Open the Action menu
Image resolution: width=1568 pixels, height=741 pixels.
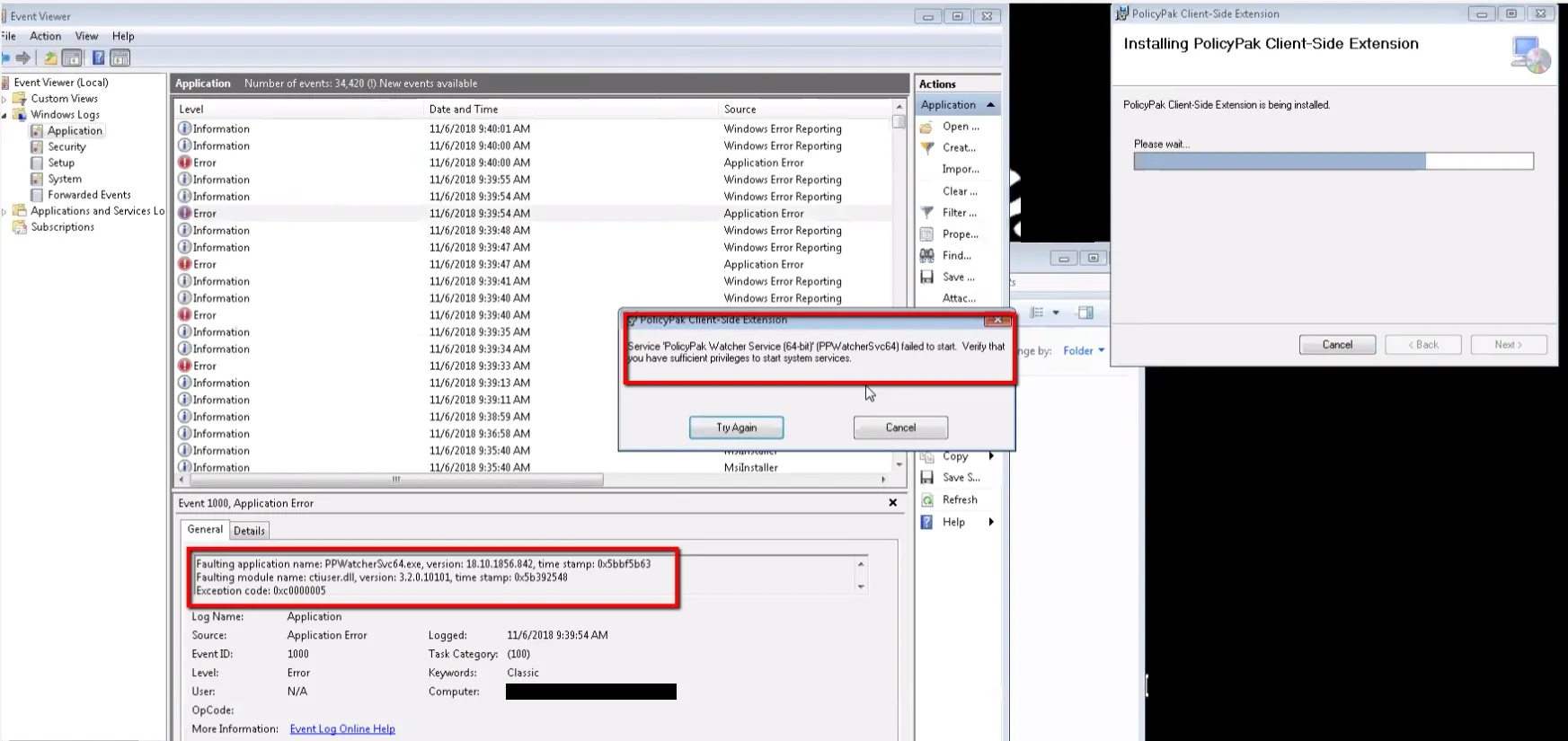[45, 37]
